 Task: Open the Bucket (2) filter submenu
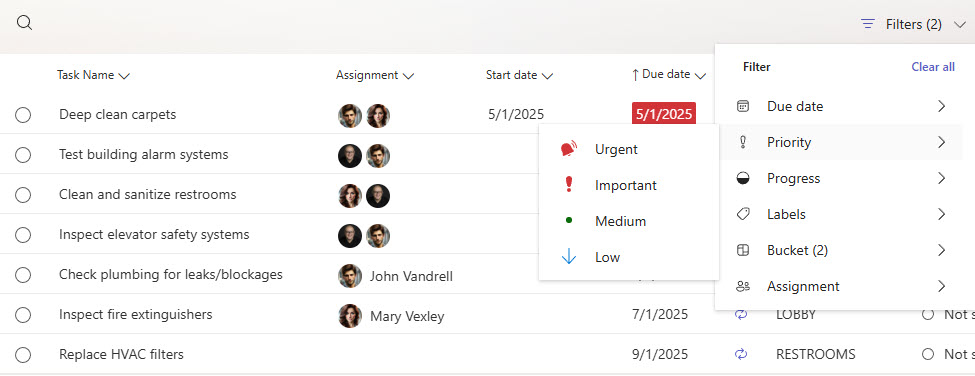(841, 250)
